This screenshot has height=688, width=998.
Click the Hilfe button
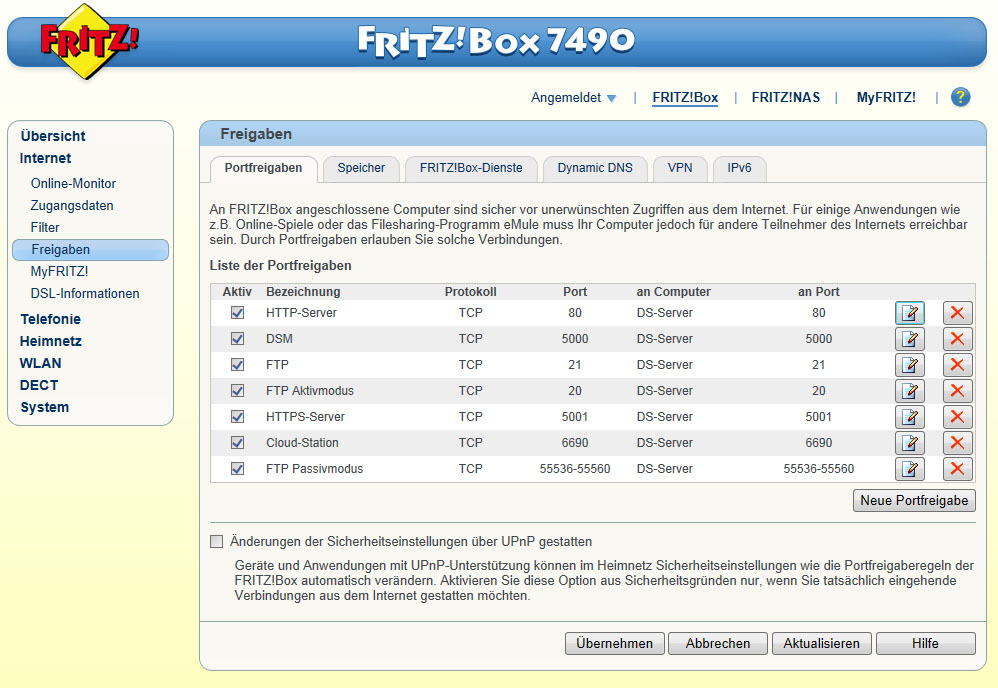click(x=925, y=643)
